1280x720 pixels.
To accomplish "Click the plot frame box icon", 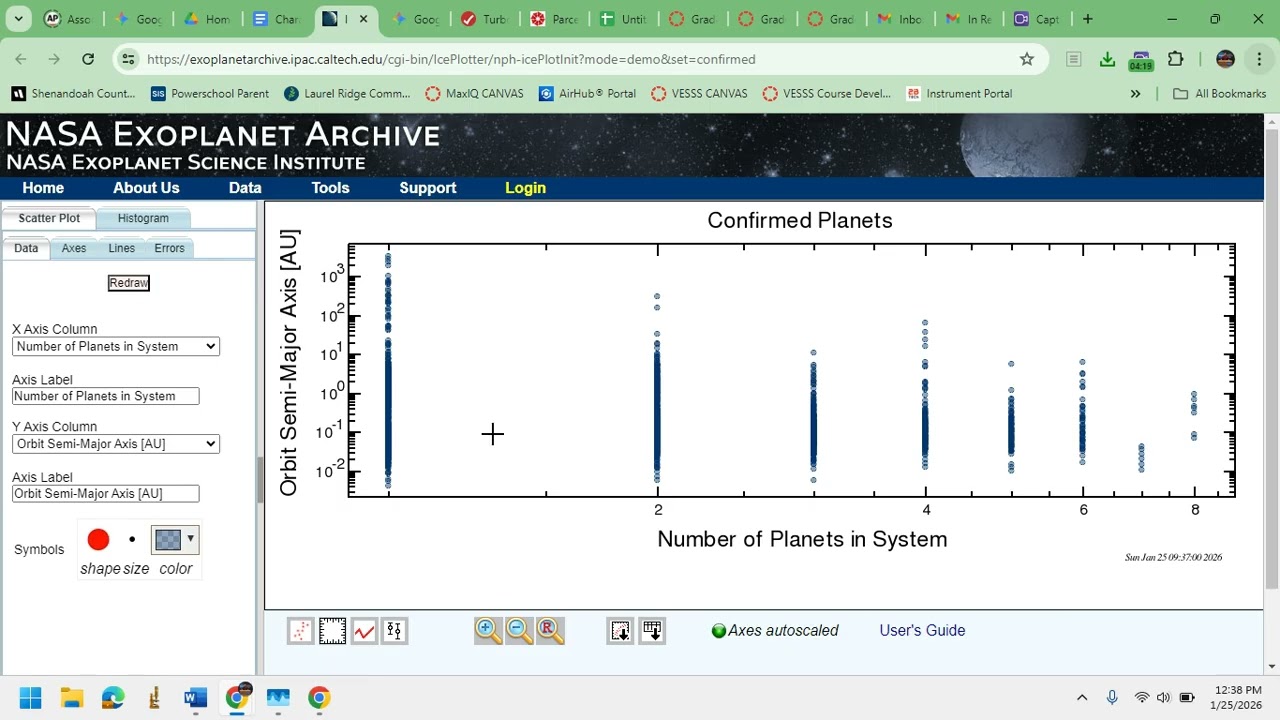I will point(332,631).
